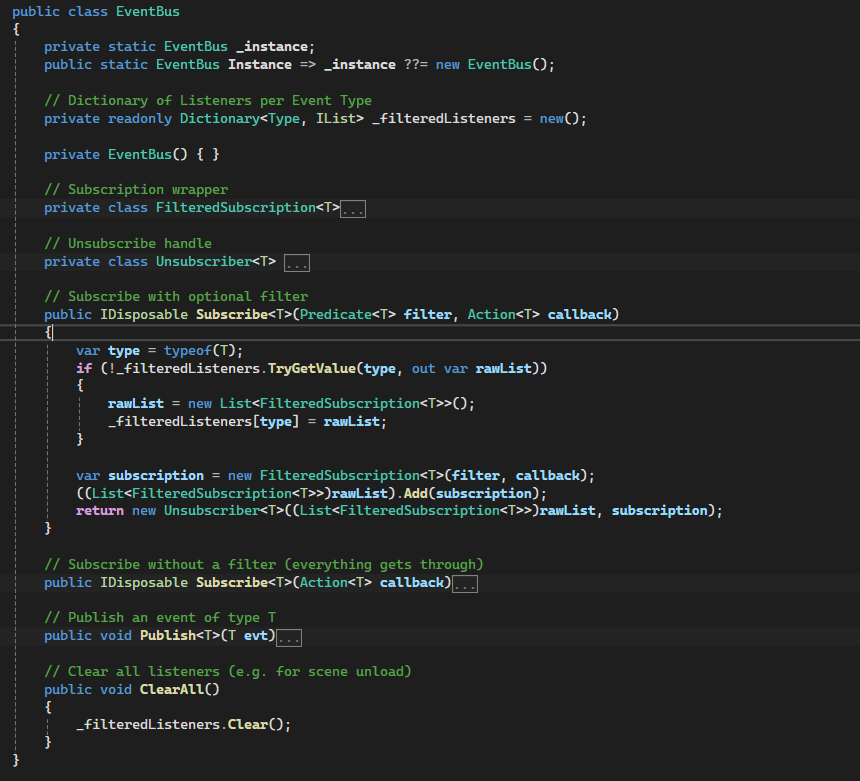Image resolution: width=860 pixels, height=781 pixels.
Task: Click the 'Subscribe with optional filter' comment
Action: pyautogui.click(x=176, y=297)
